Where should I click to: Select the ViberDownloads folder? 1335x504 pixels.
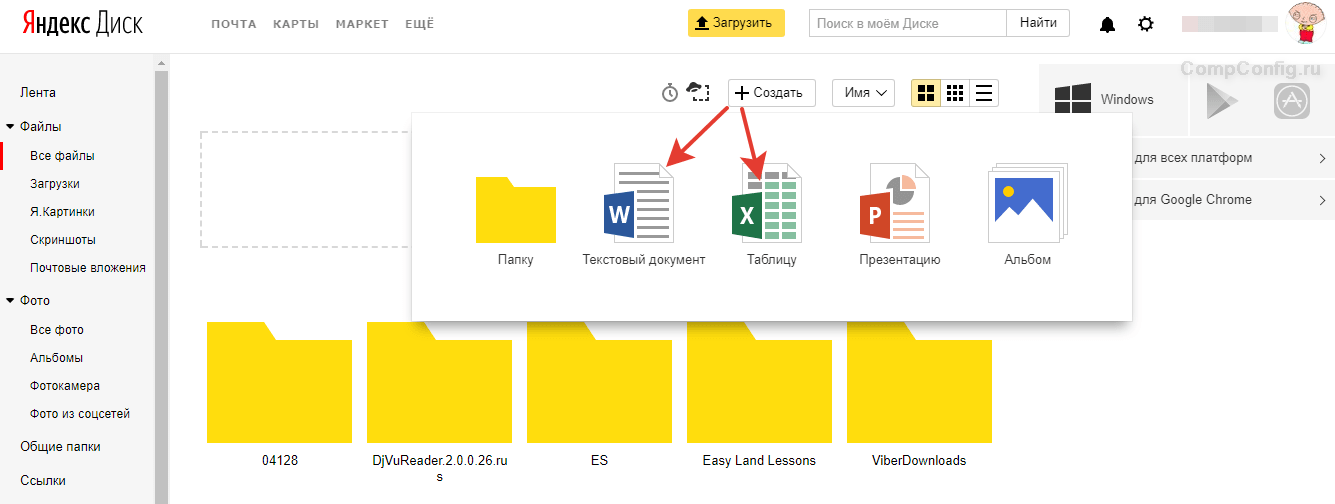[919, 382]
